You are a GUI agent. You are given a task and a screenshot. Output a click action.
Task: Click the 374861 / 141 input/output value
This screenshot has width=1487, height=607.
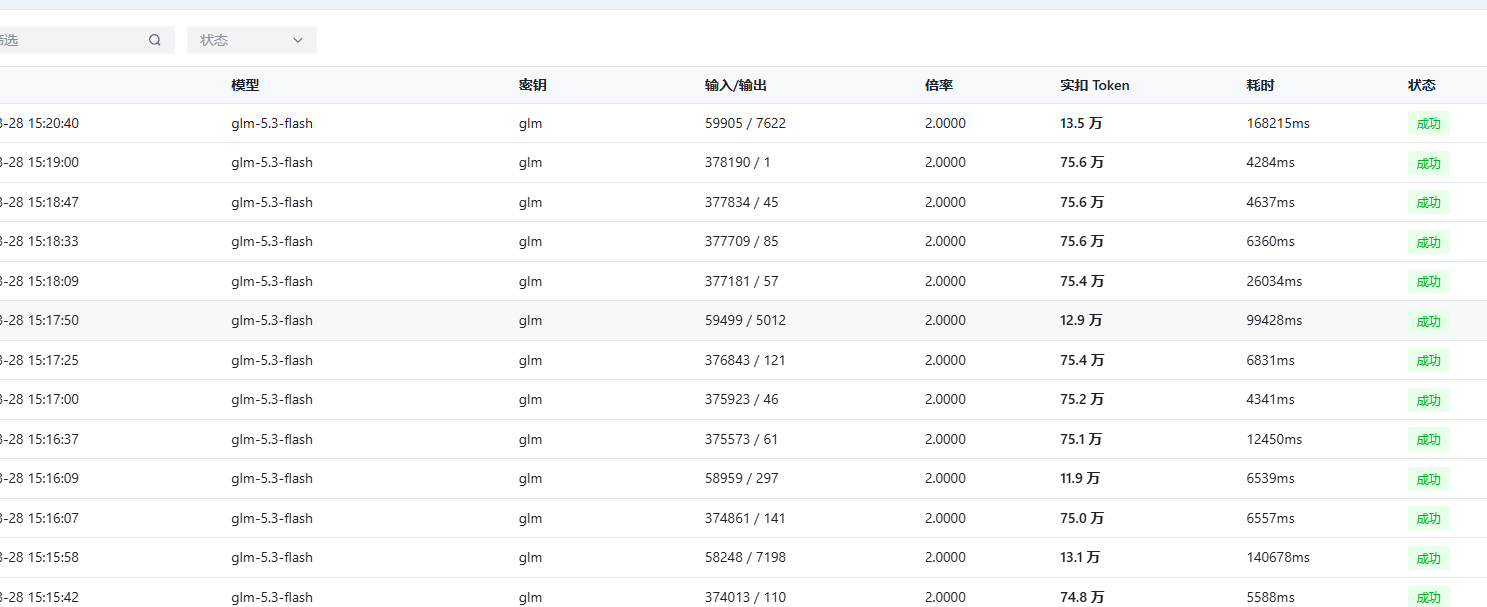tap(745, 518)
